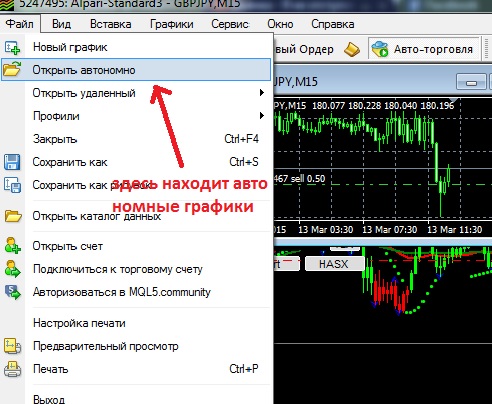Viewport: 492px width, 404px height.
Task: Click the Сохранить как рисунок icon
Action: point(12,185)
